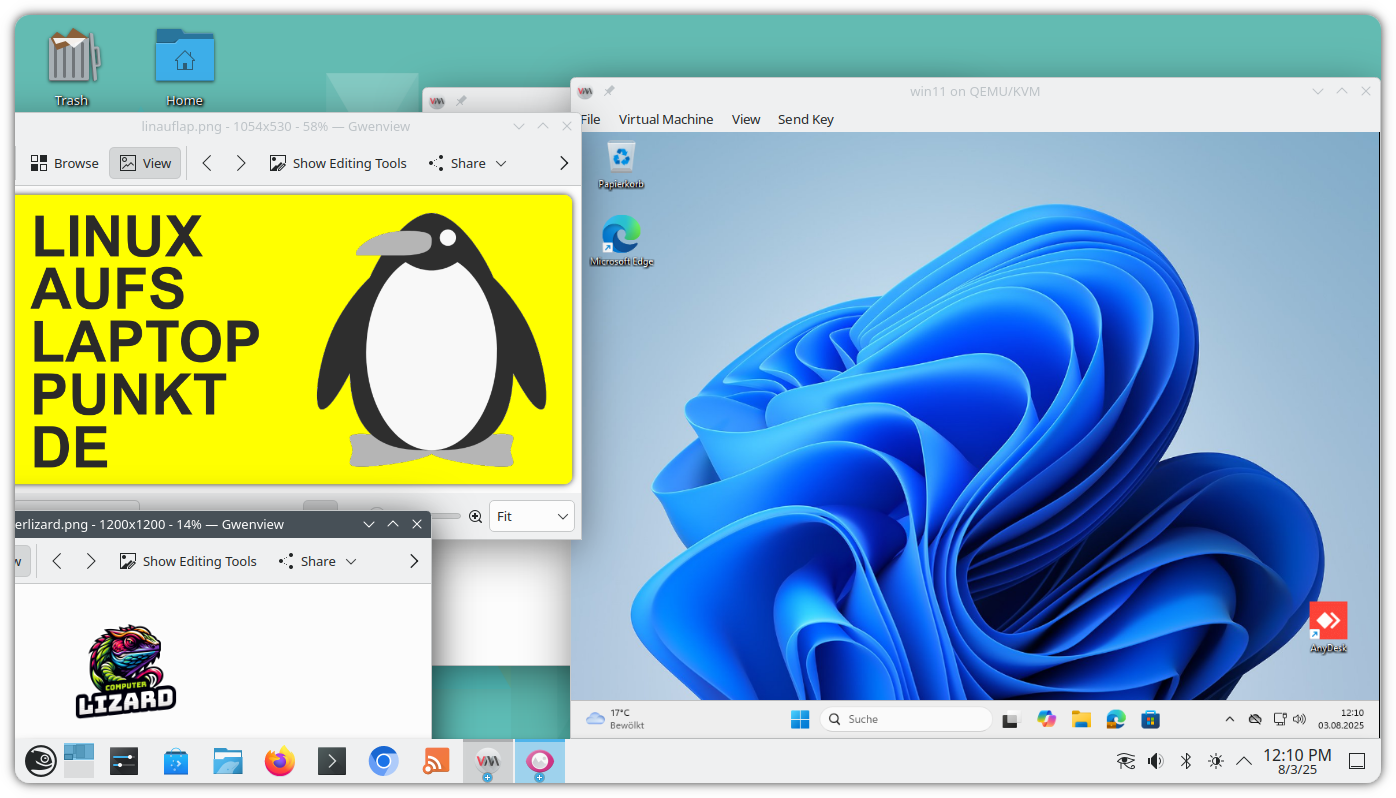
Task: Switch Gwenview to Browse mode
Action: point(64,163)
